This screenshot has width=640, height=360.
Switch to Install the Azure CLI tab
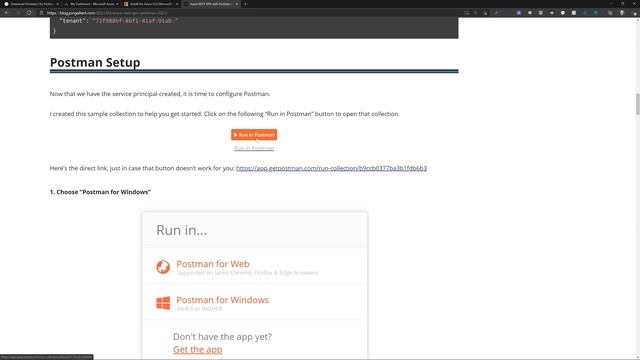tap(151, 4)
